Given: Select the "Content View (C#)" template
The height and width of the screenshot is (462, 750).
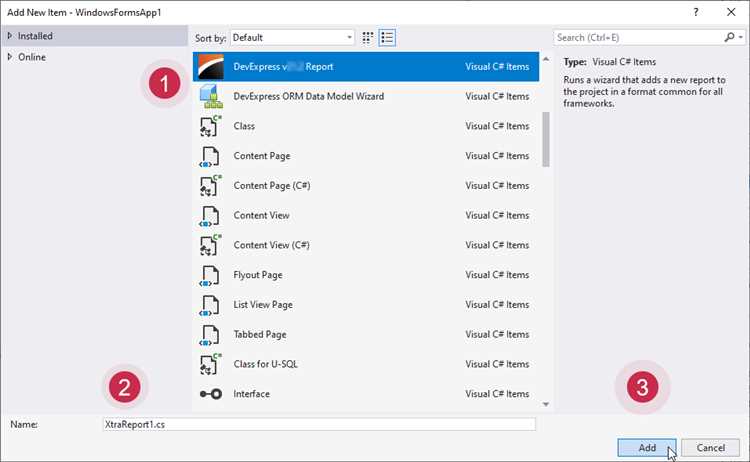Looking at the screenshot, I should 366,245.
